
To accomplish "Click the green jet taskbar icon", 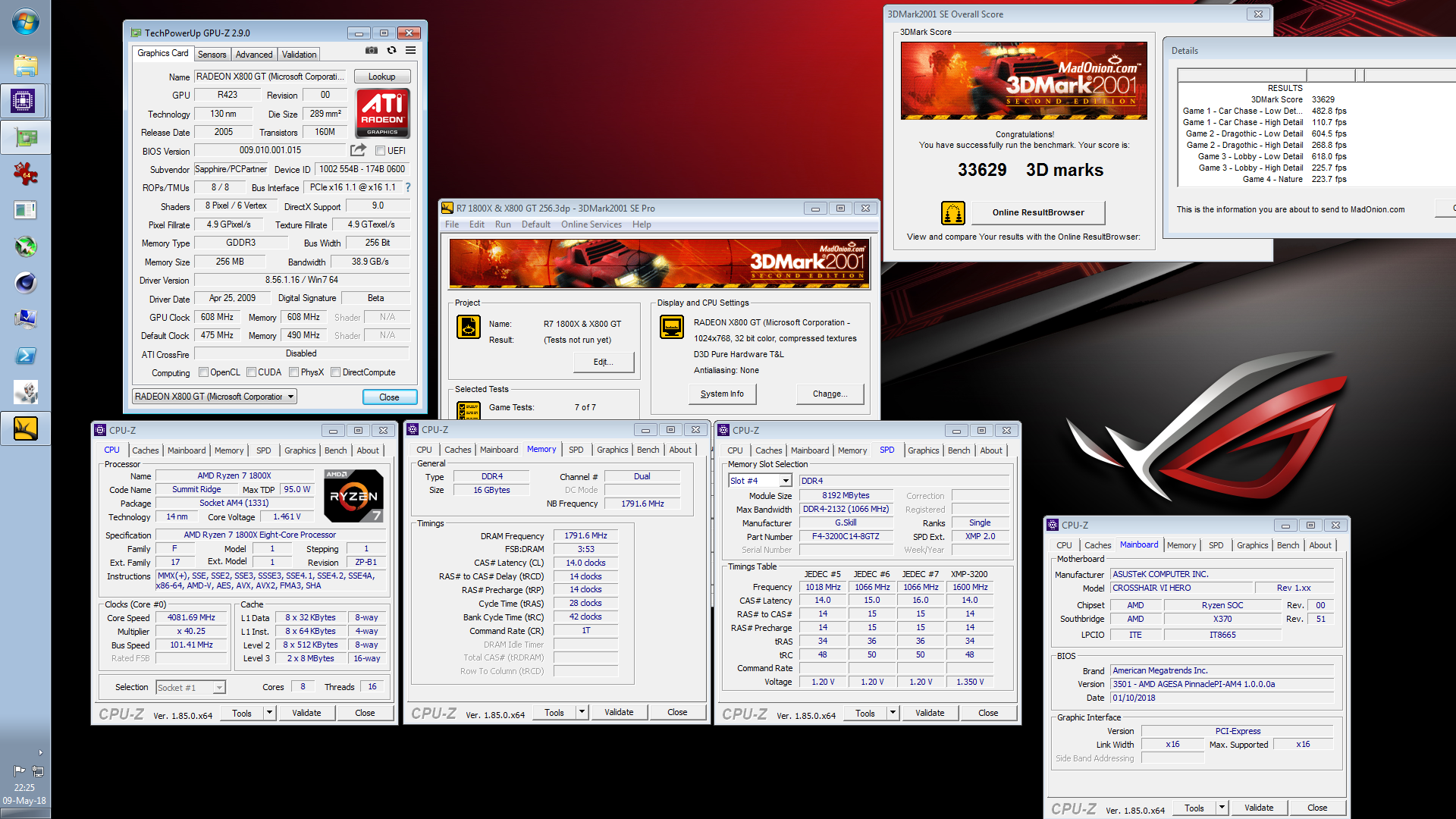I will (x=25, y=246).
